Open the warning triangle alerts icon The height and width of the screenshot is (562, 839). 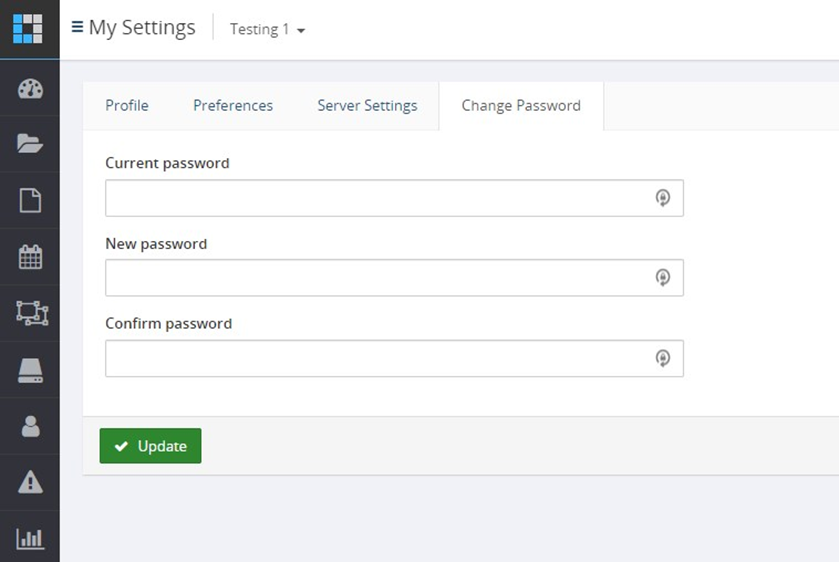(30, 482)
